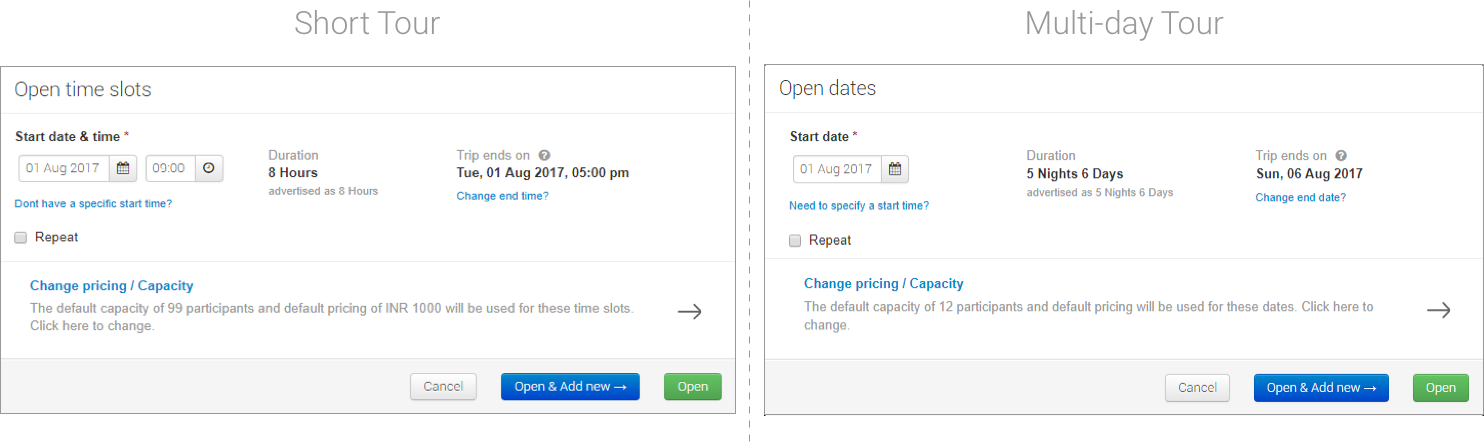Open calendar picker in Multi-day Tour dialog

click(895, 169)
